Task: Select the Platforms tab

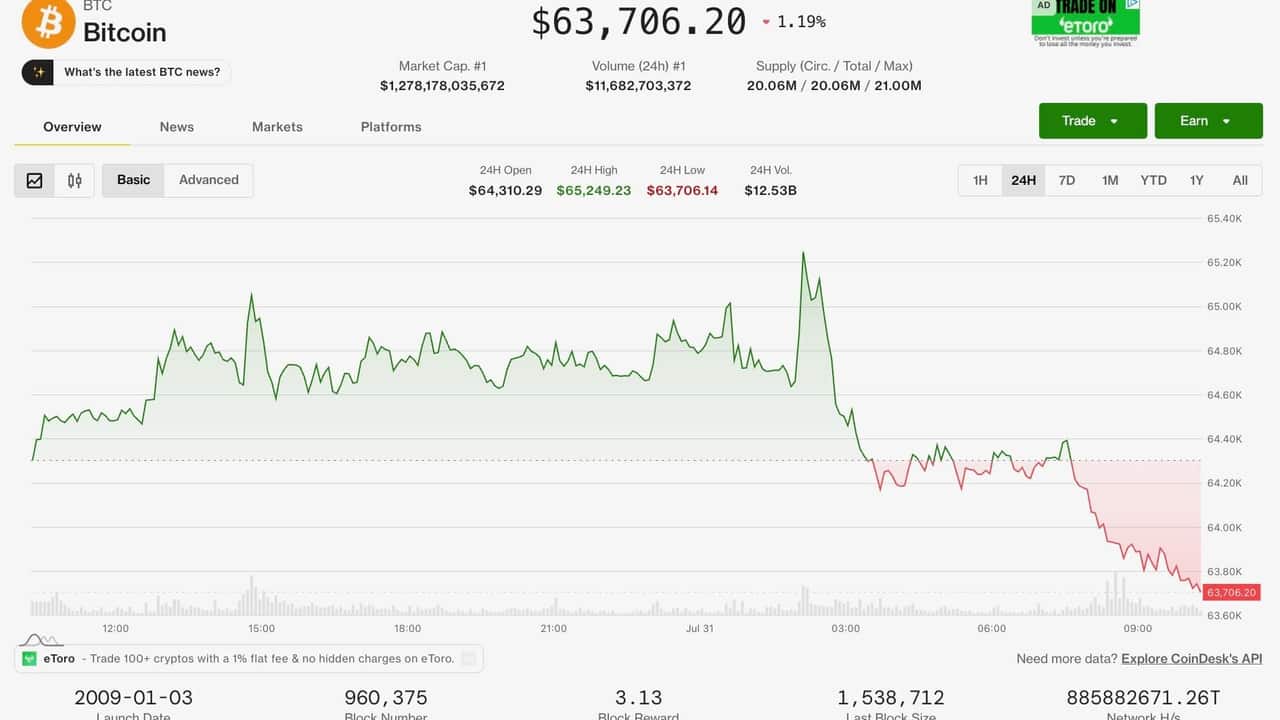Action: (391, 127)
